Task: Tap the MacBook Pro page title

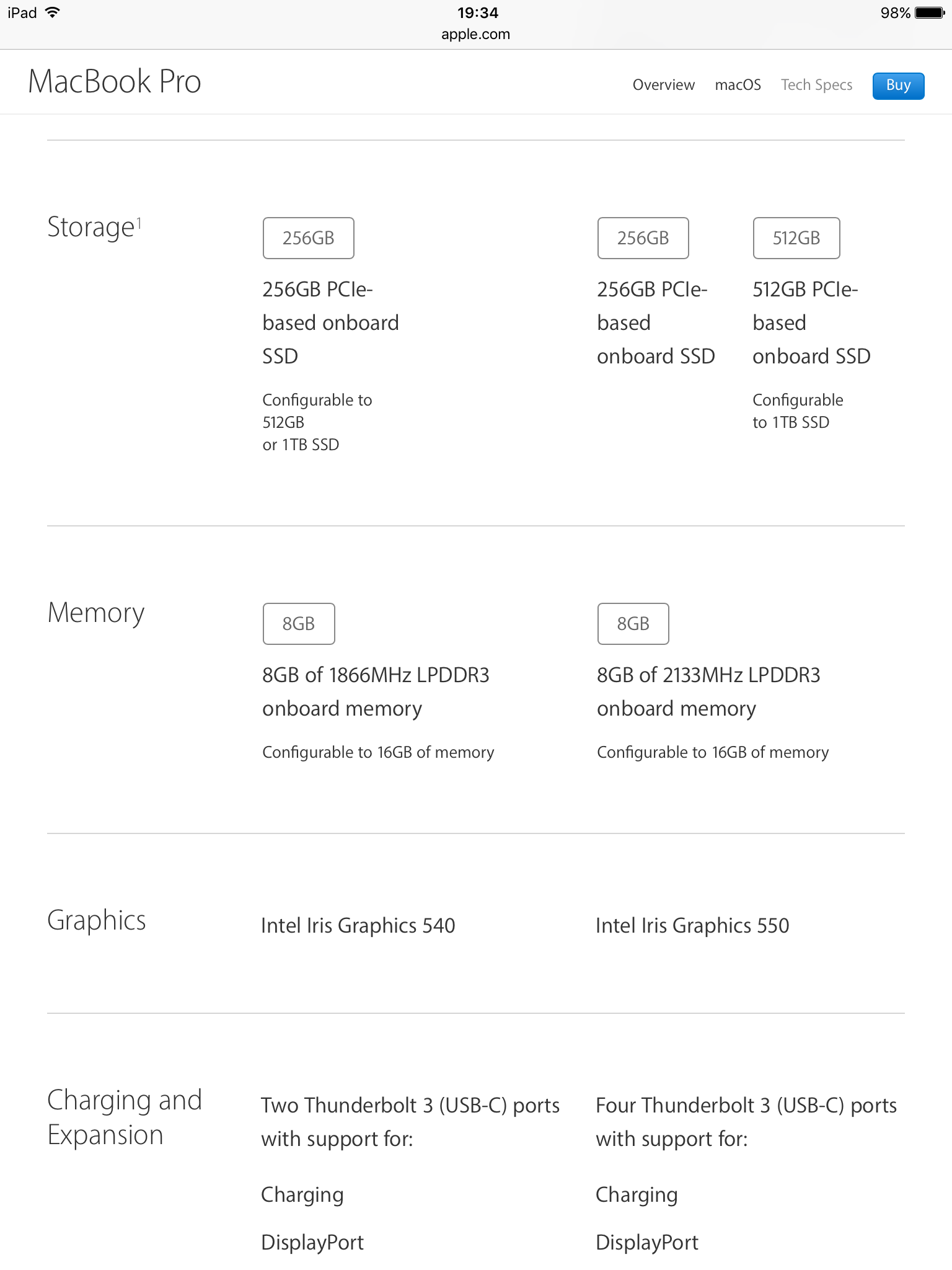Action: (115, 82)
